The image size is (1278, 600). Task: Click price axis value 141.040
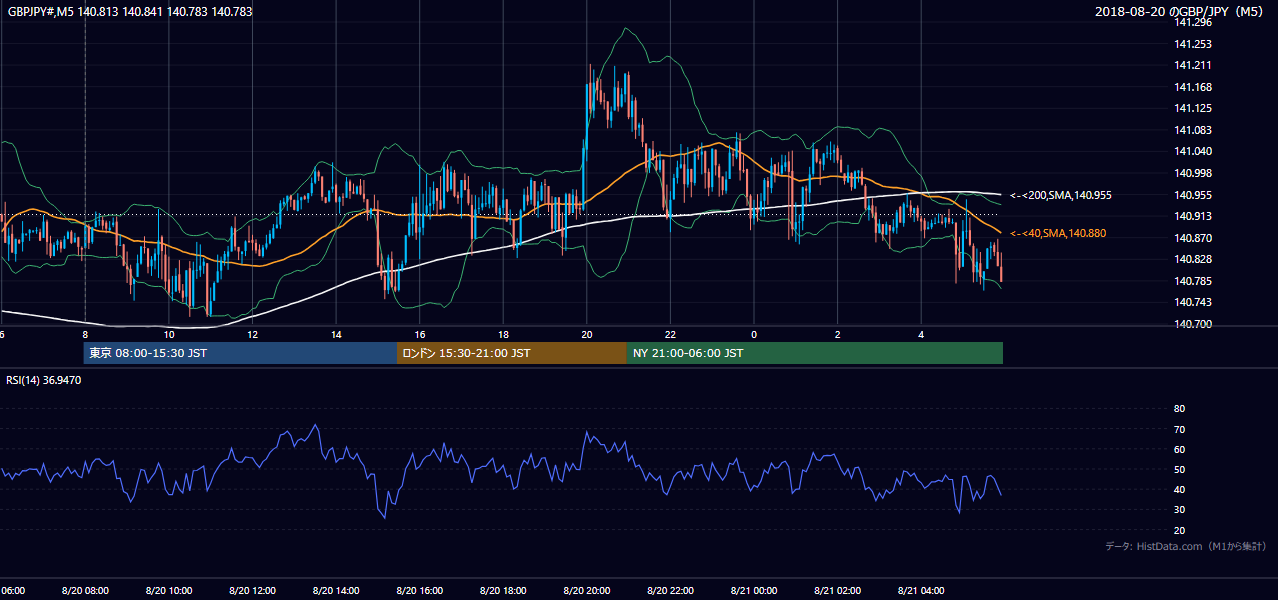tap(1193, 151)
